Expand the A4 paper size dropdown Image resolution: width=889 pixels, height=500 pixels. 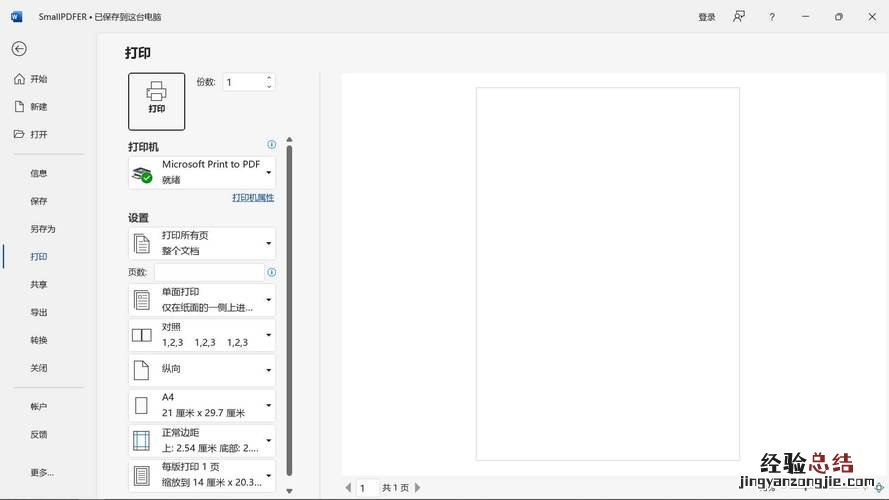[x=202, y=405]
